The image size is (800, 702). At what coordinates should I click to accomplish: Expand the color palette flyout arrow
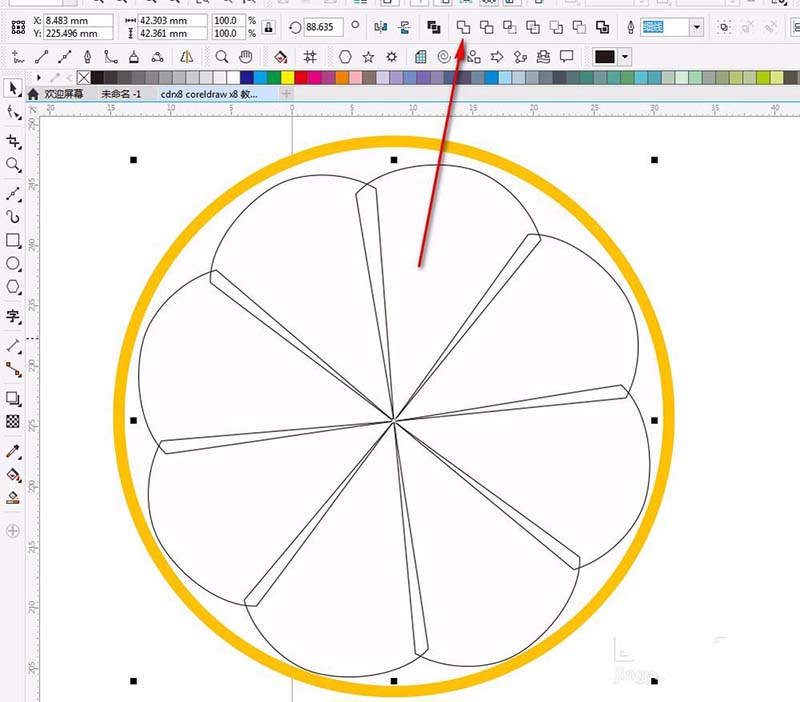tap(39, 78)
